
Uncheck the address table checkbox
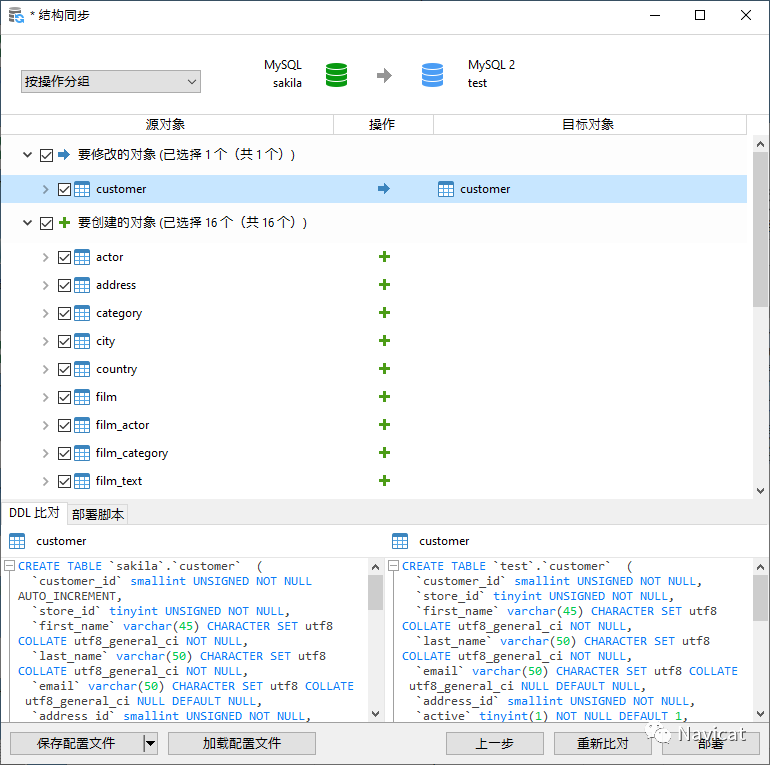[64, 285]
